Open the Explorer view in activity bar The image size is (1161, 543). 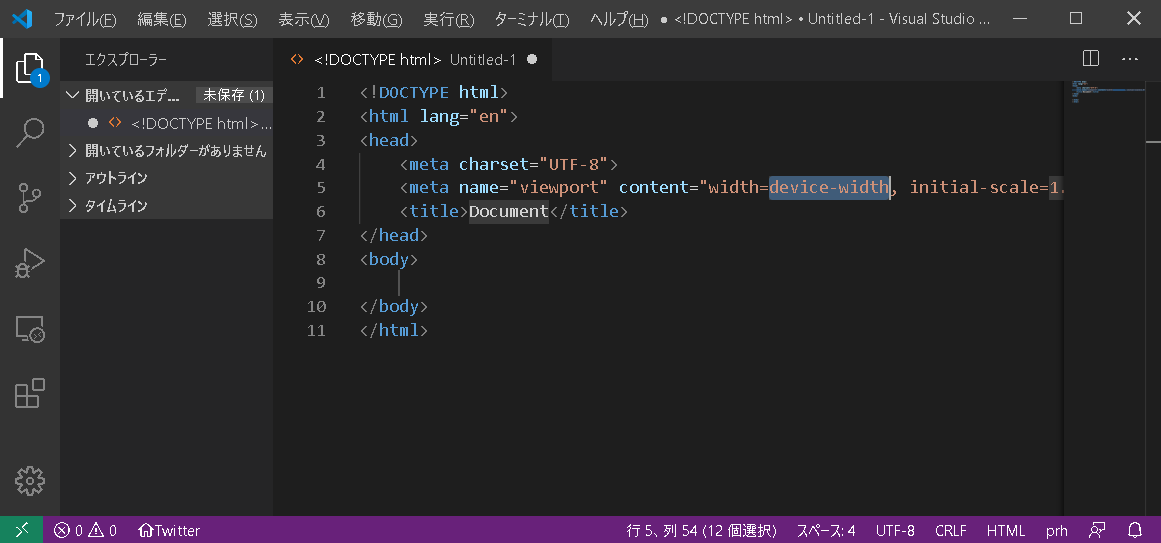30,68
